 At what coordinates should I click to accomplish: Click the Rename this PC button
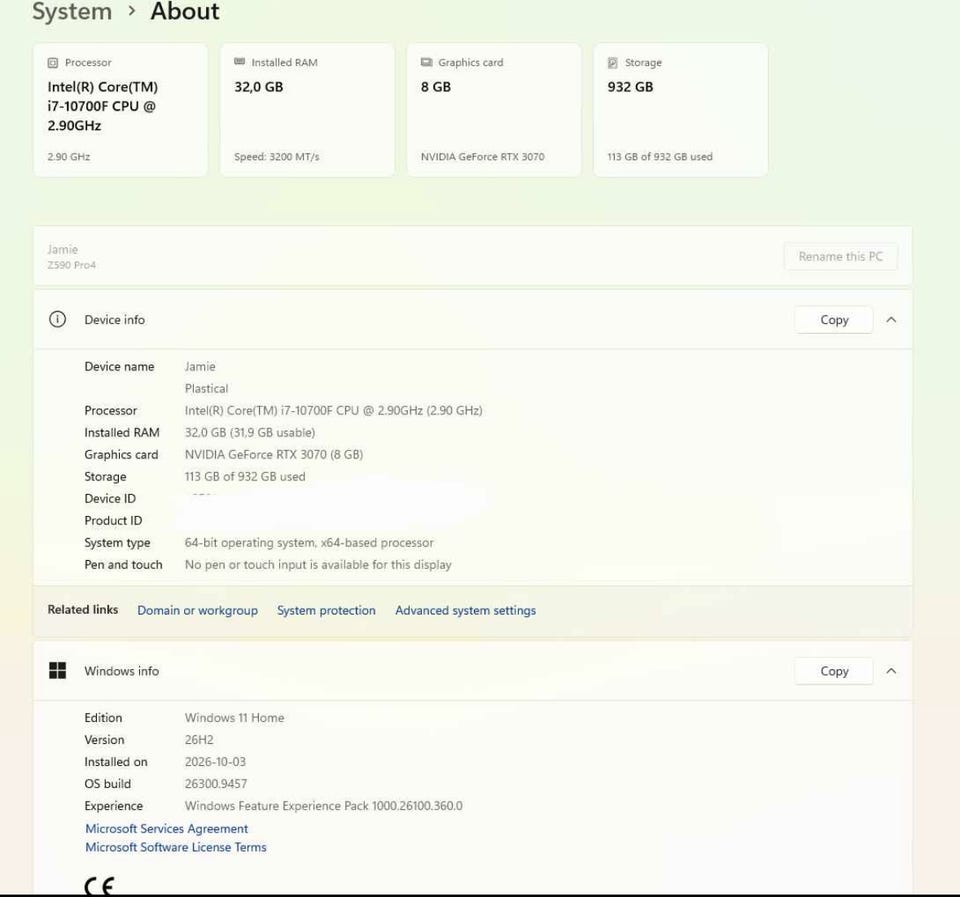[x=841, y=257]
